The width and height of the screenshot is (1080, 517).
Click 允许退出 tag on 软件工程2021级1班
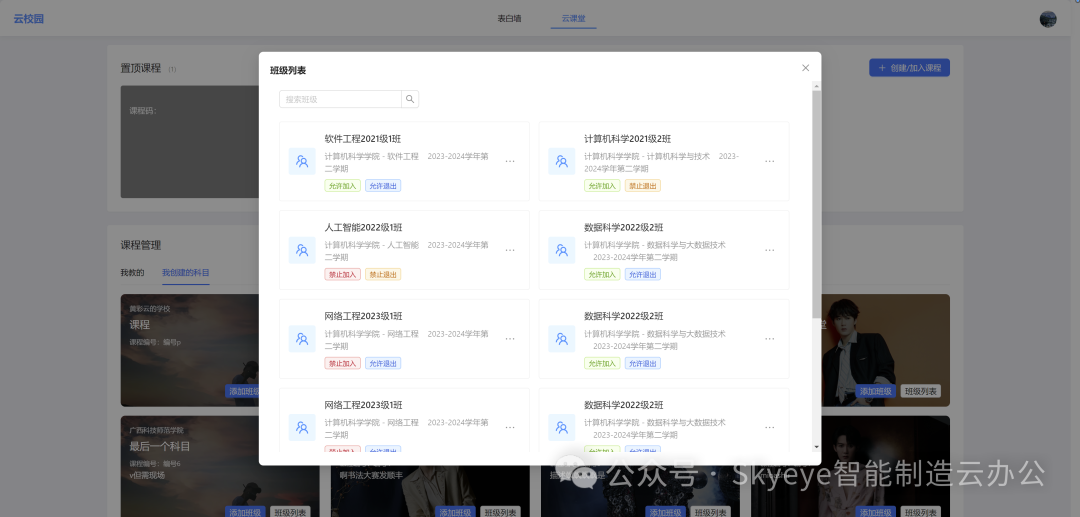[x=383, y=185]
